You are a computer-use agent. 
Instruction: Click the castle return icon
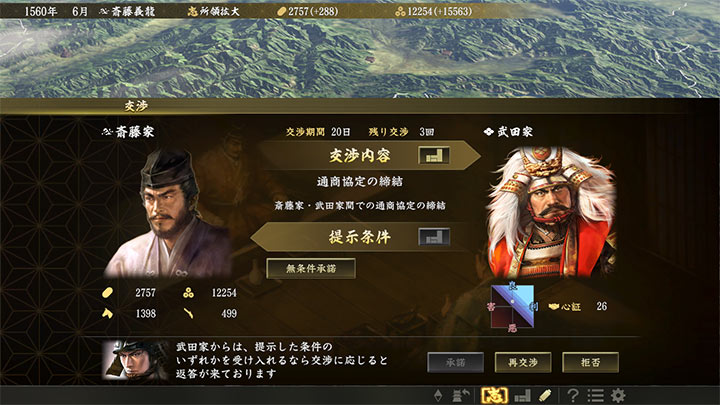click(x=461, y=395)
